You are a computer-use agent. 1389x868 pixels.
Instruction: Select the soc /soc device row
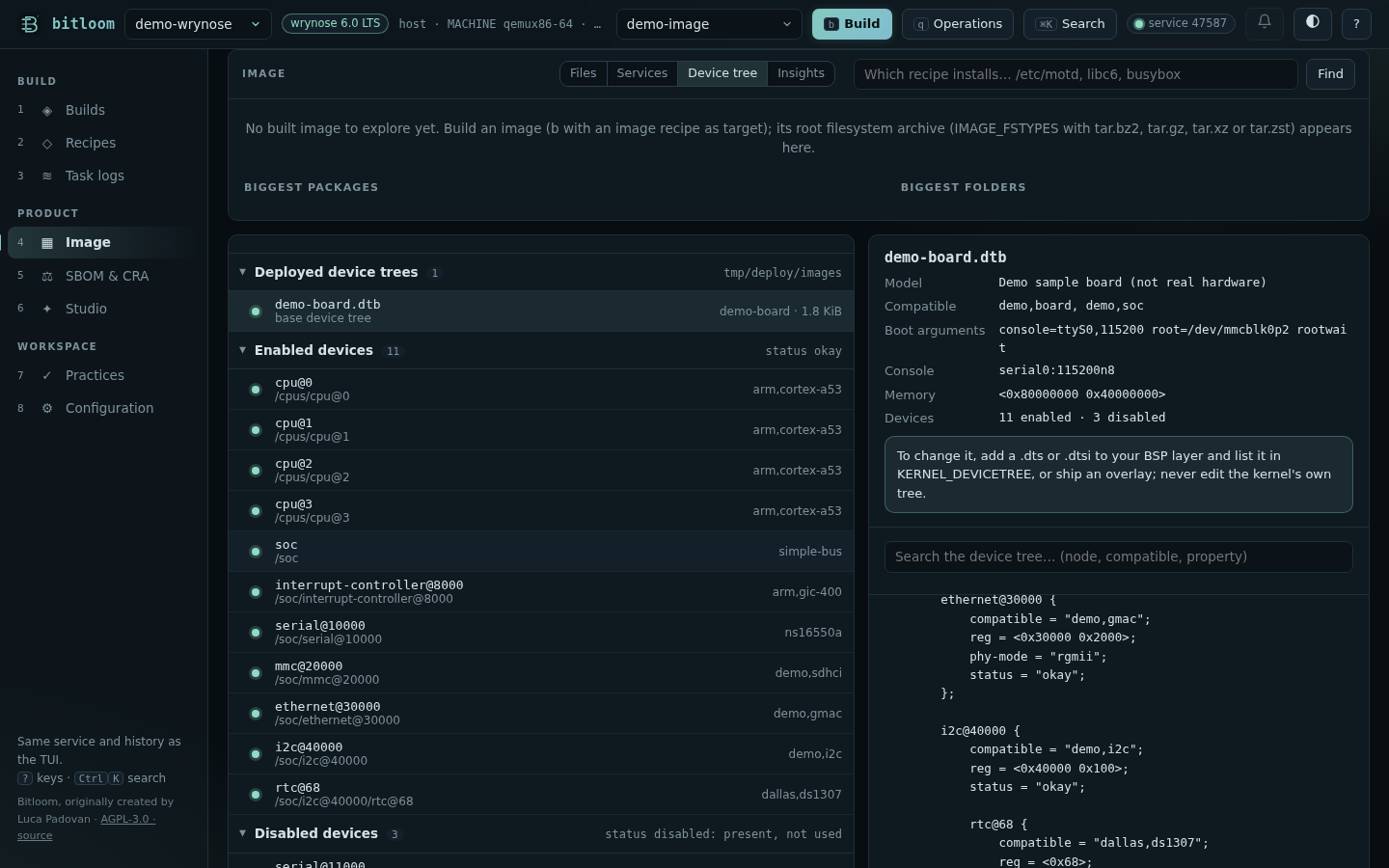(x=541, y=552)
